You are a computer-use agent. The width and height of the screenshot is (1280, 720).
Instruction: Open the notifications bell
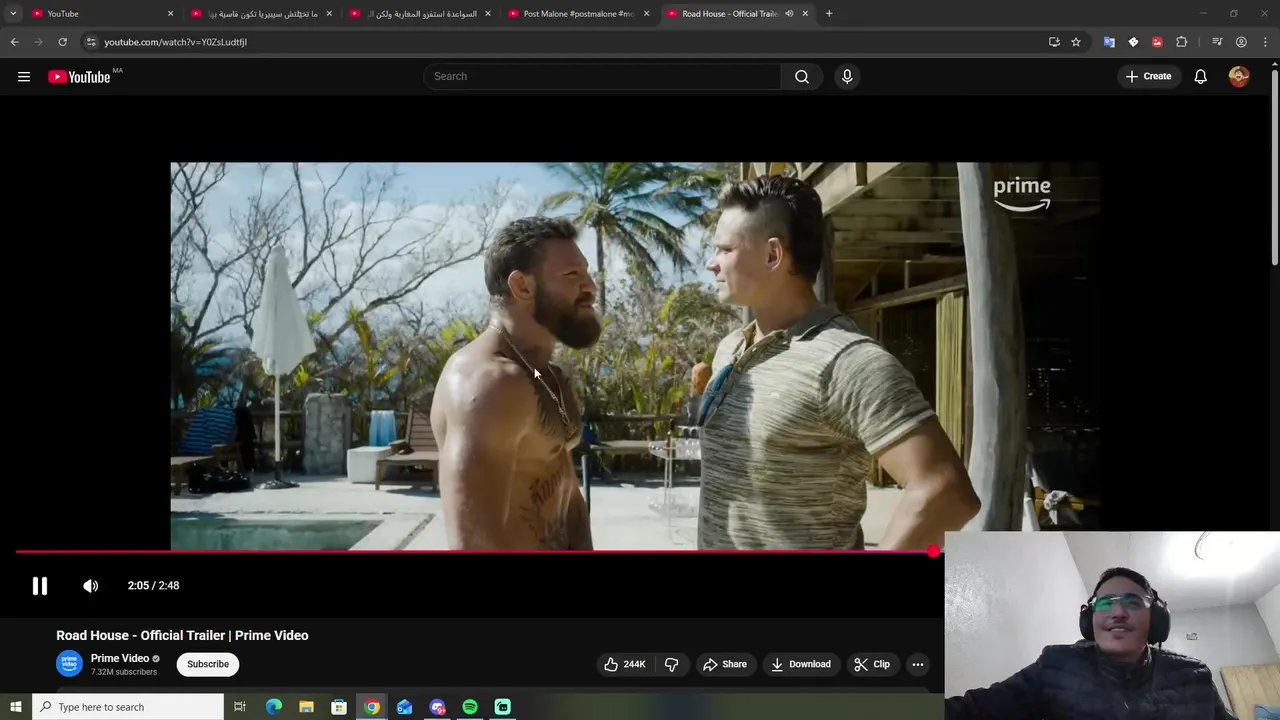[x=1201, y=77]
